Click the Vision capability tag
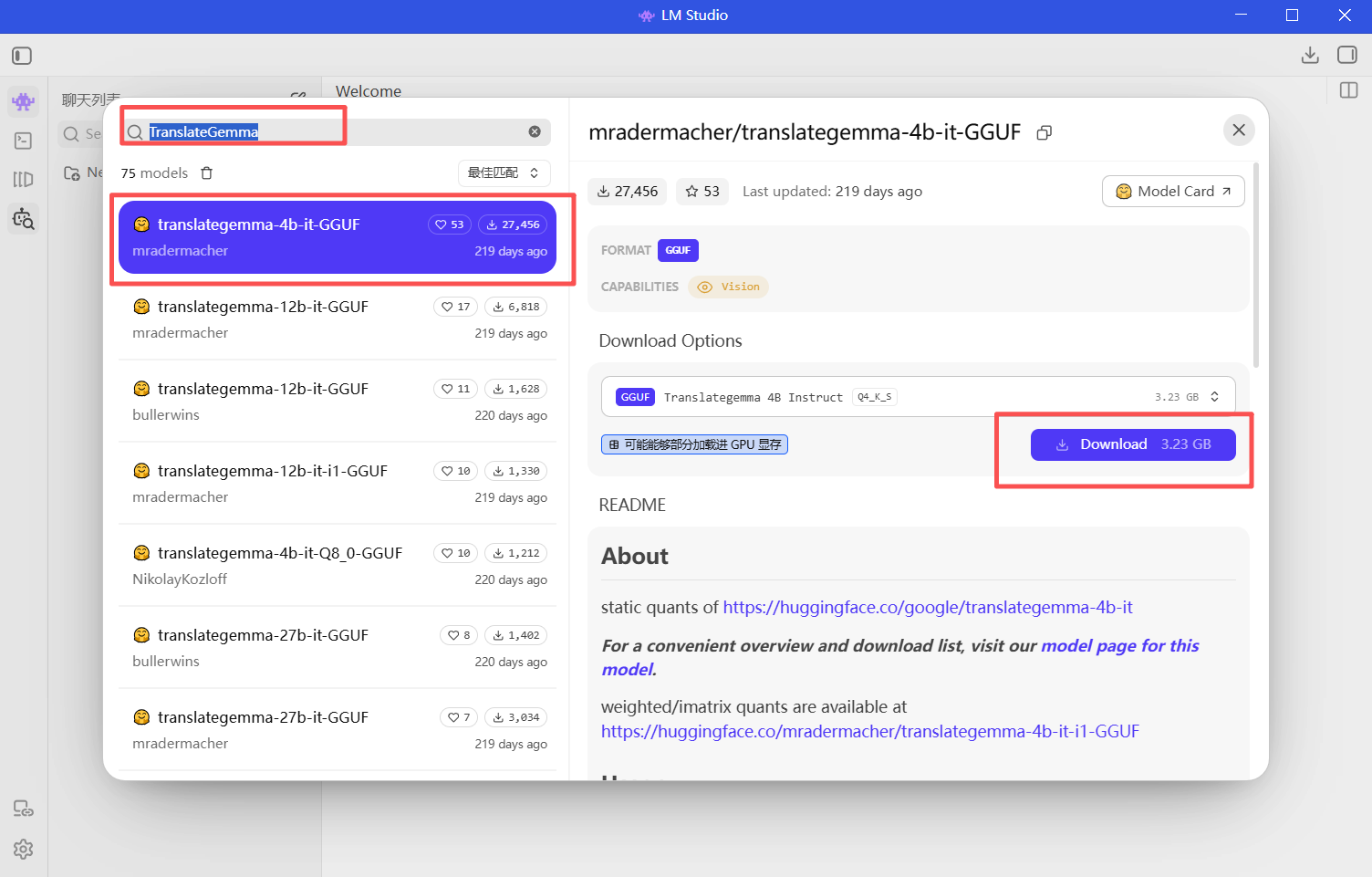1372x877 pixels. pyautogui.click(x=728, y=287)
